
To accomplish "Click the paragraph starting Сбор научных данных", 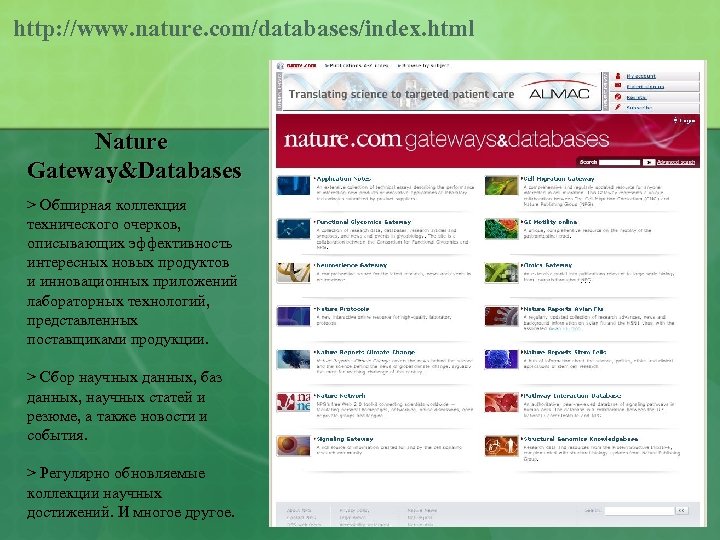I will click(x=124, y=406).
